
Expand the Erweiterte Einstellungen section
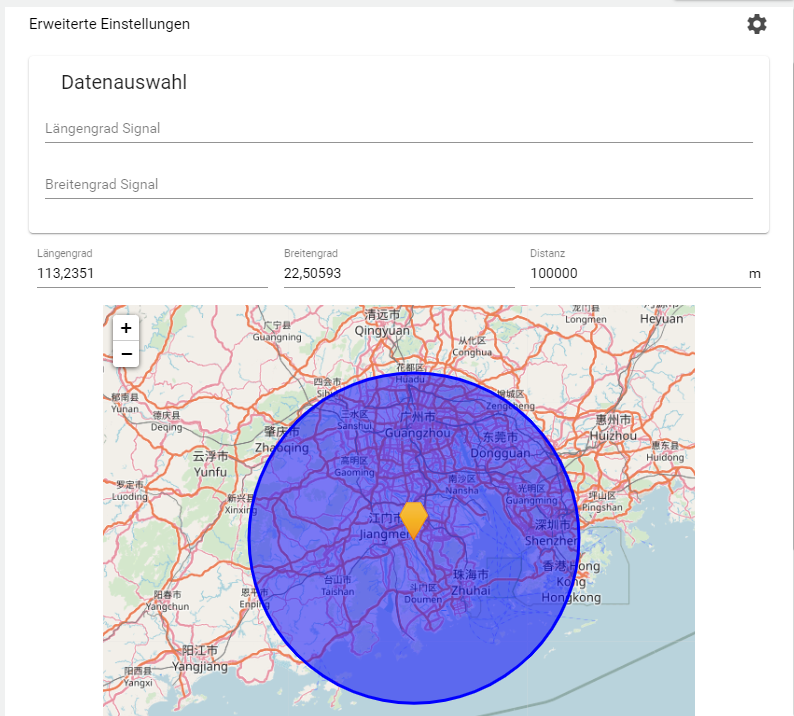[109, 24]
